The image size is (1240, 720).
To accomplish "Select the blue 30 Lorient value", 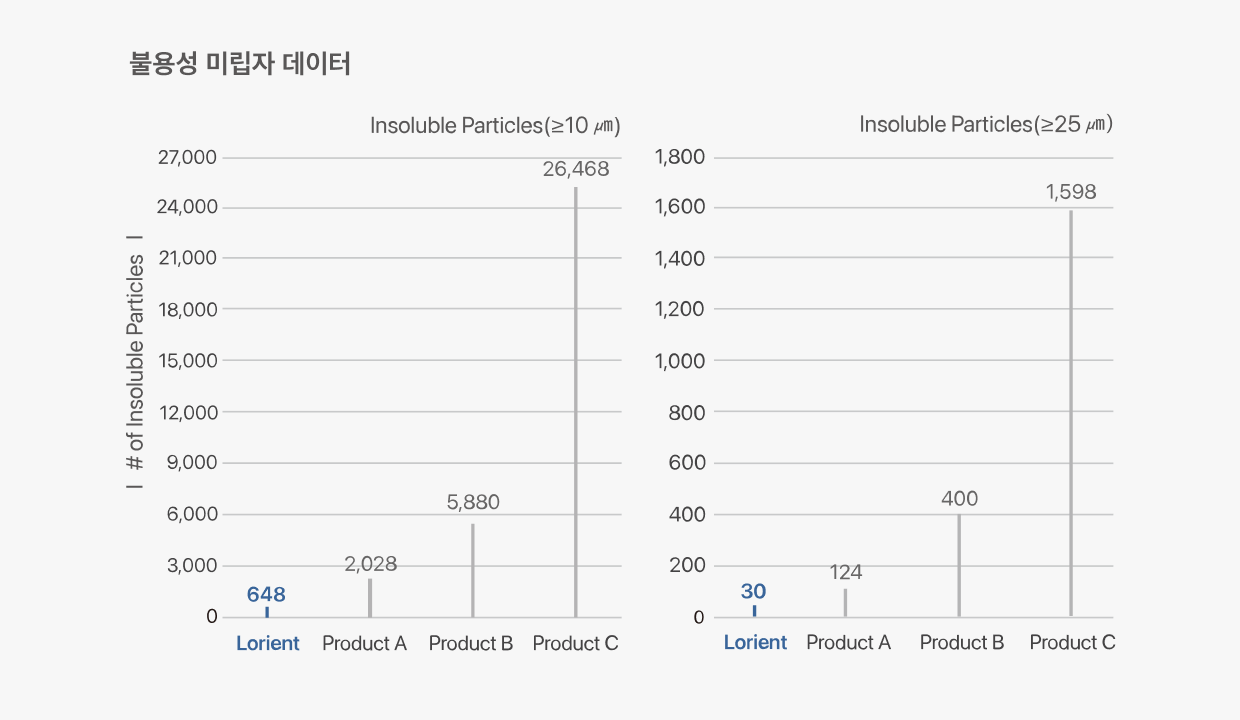I will coord(753,592).
